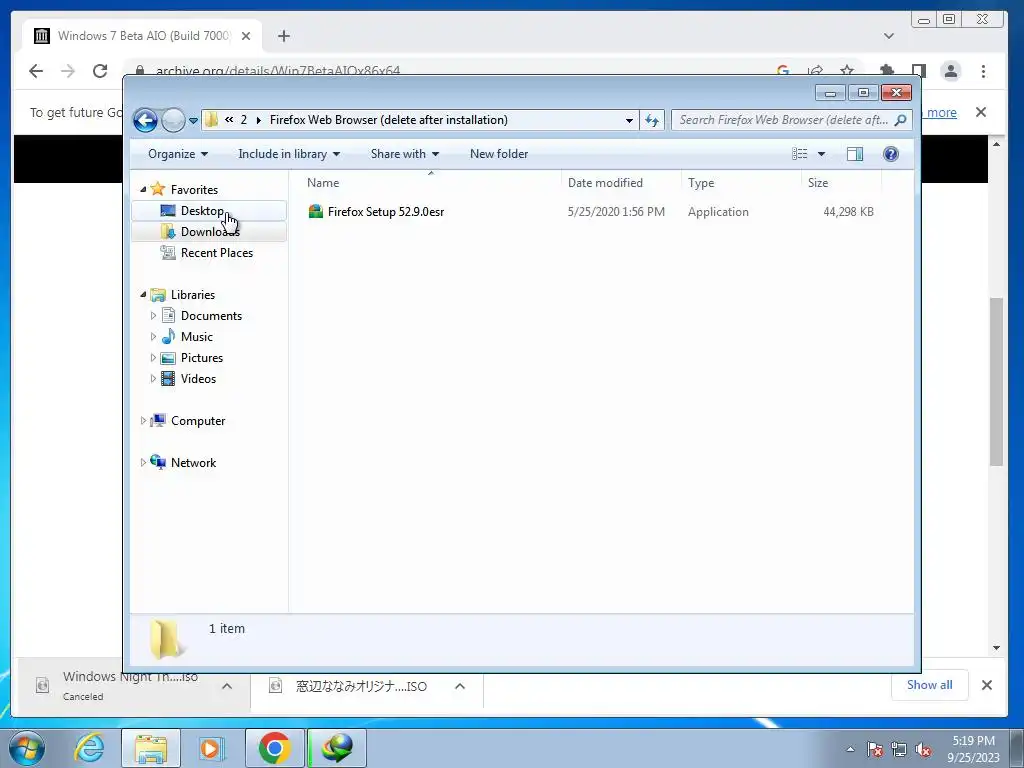Open options for the Japanese ISO download
The image size is (1024, 768).
460,686
